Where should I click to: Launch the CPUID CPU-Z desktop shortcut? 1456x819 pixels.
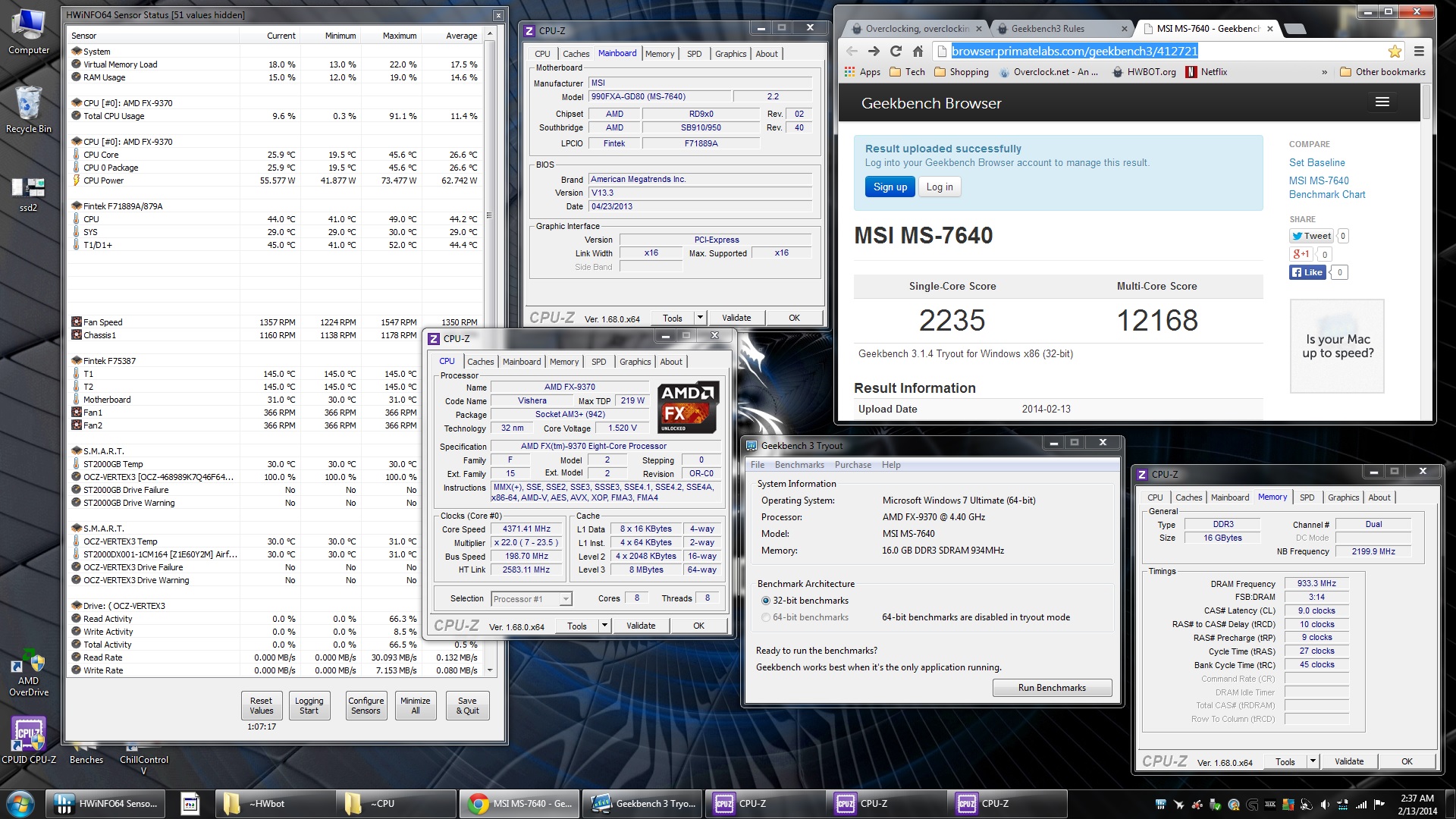(28, 739)
